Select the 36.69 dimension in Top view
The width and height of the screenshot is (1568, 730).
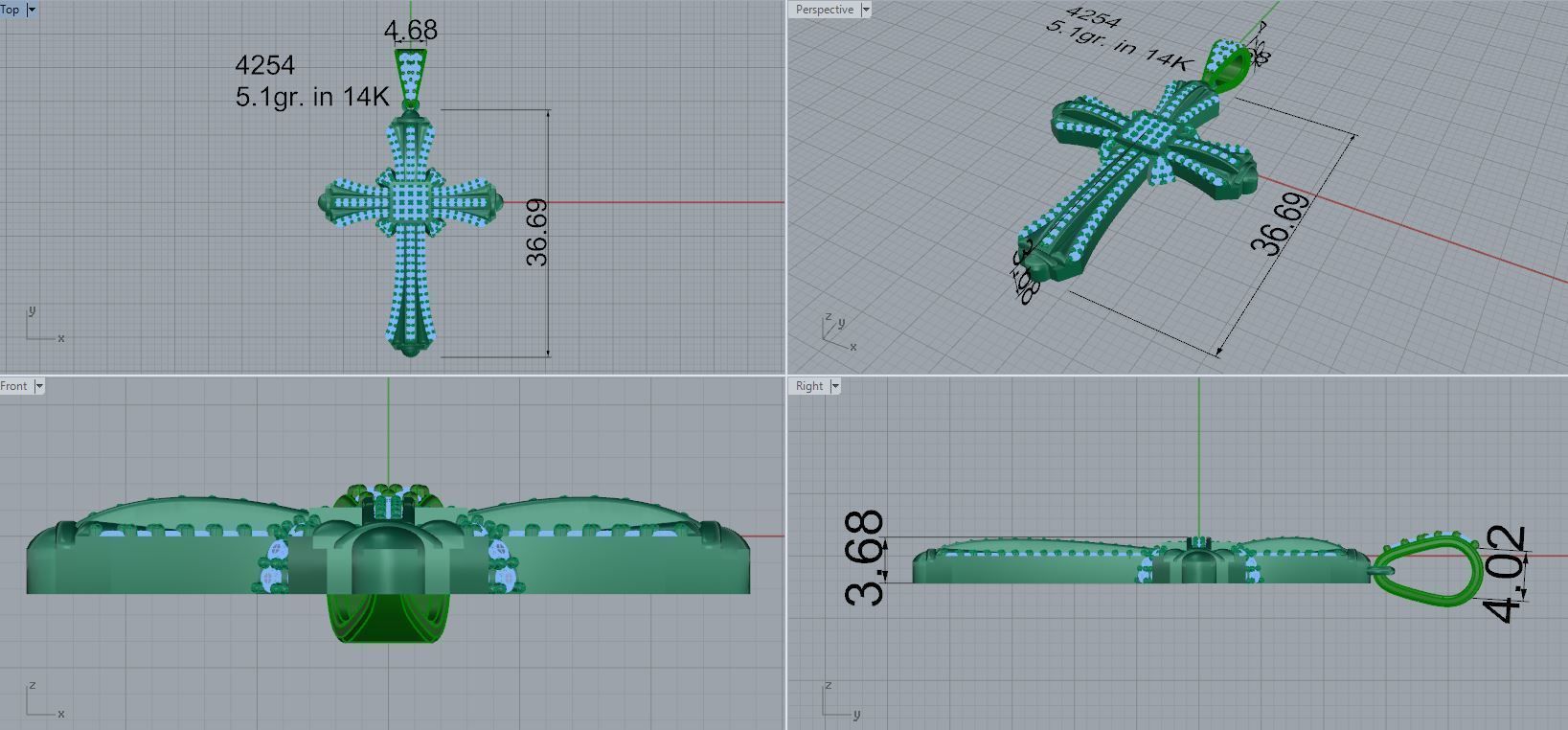click(x=537, y=232)
